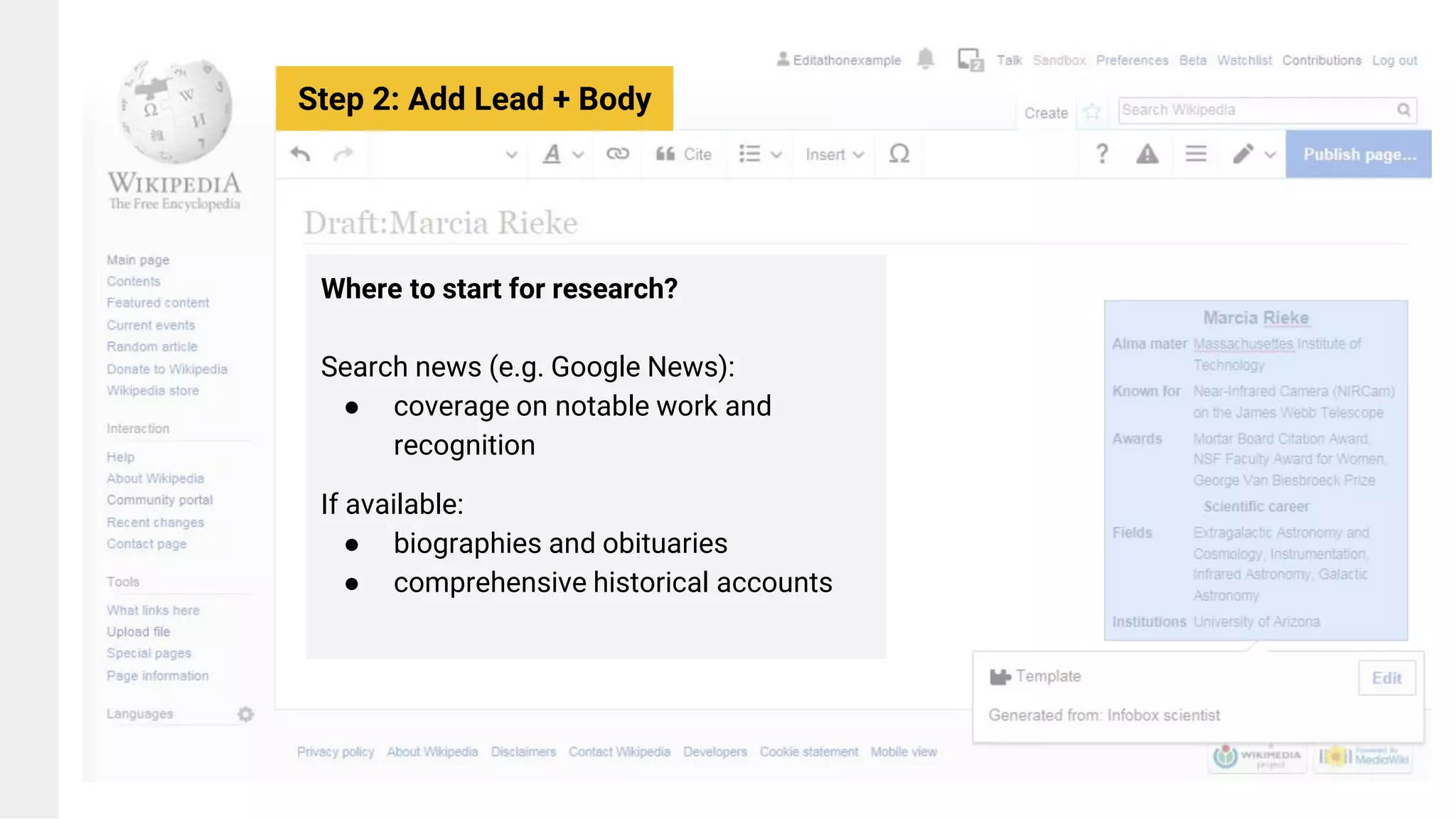Click the redo arrow in the editor toolbar
Viewport: 1456px width, 819px height.
[343, 154]
